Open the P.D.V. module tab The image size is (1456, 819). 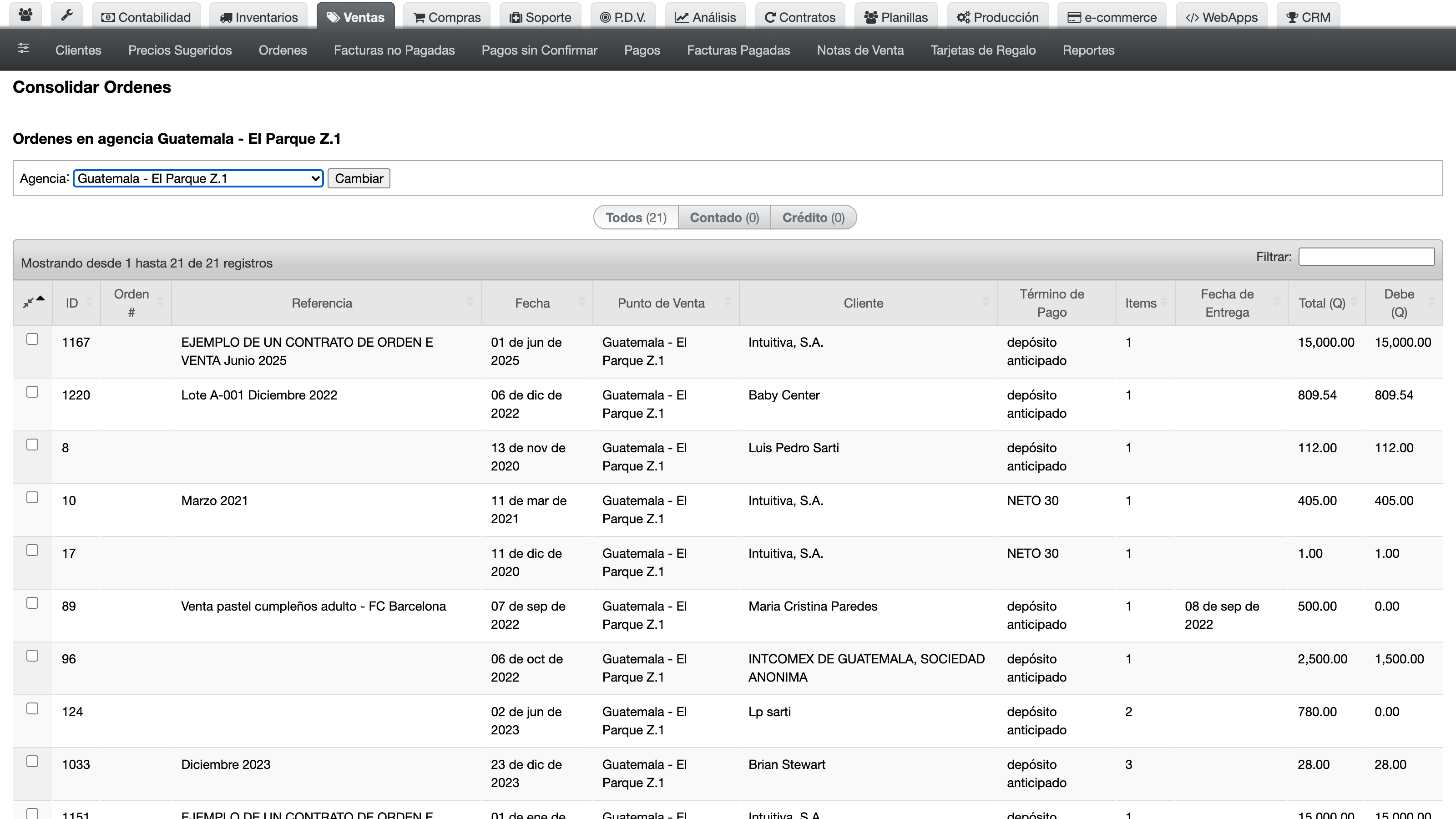pyautogui.click(x=623, y=17)
